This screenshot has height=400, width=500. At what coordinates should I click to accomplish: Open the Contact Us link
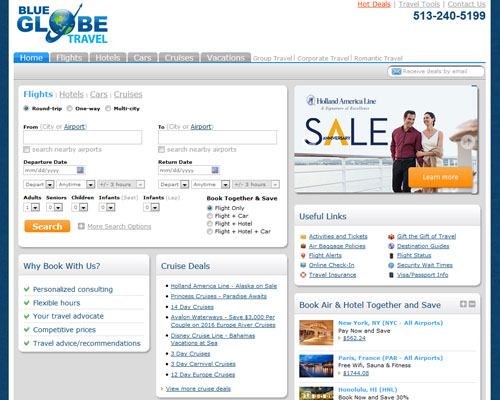coord(466,4)
